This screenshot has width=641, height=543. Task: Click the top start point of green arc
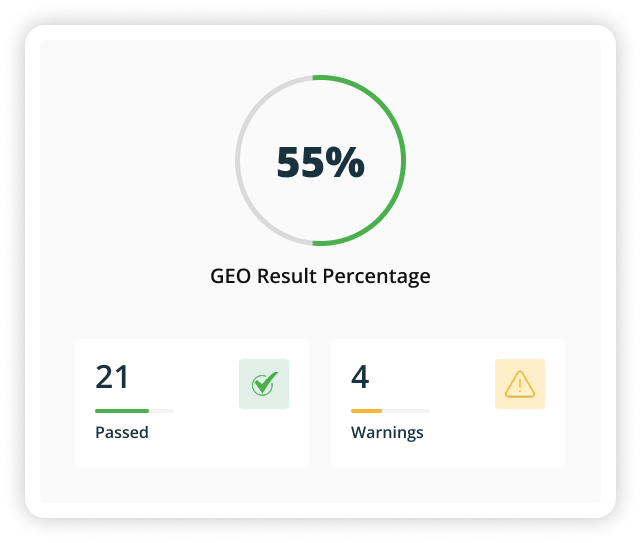coord(315,76)
